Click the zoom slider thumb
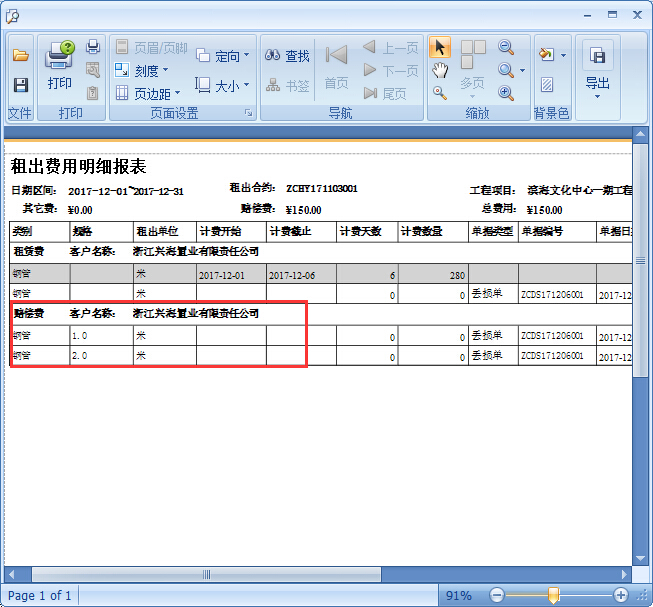 [x=553, y=595]
